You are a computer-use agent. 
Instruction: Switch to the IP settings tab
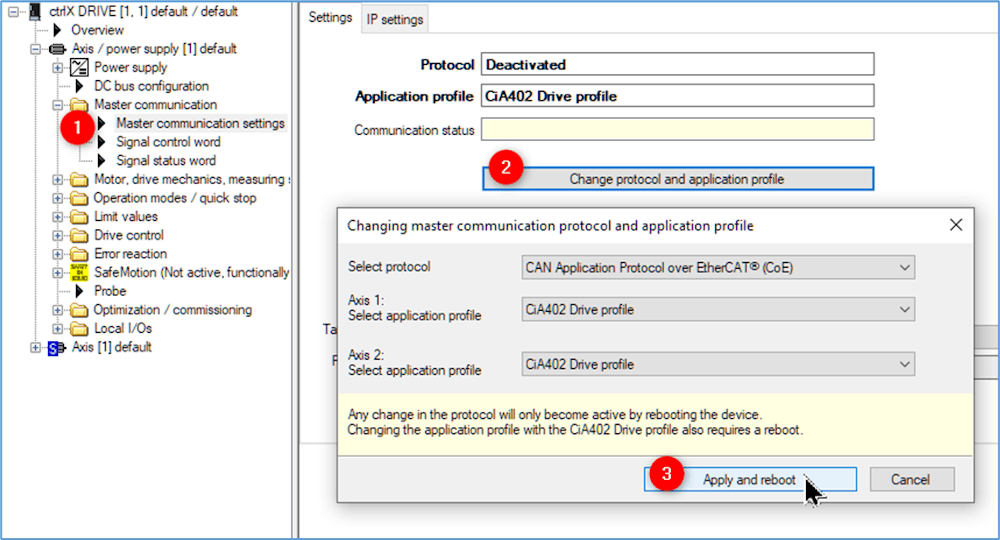(x=394, y=19)
